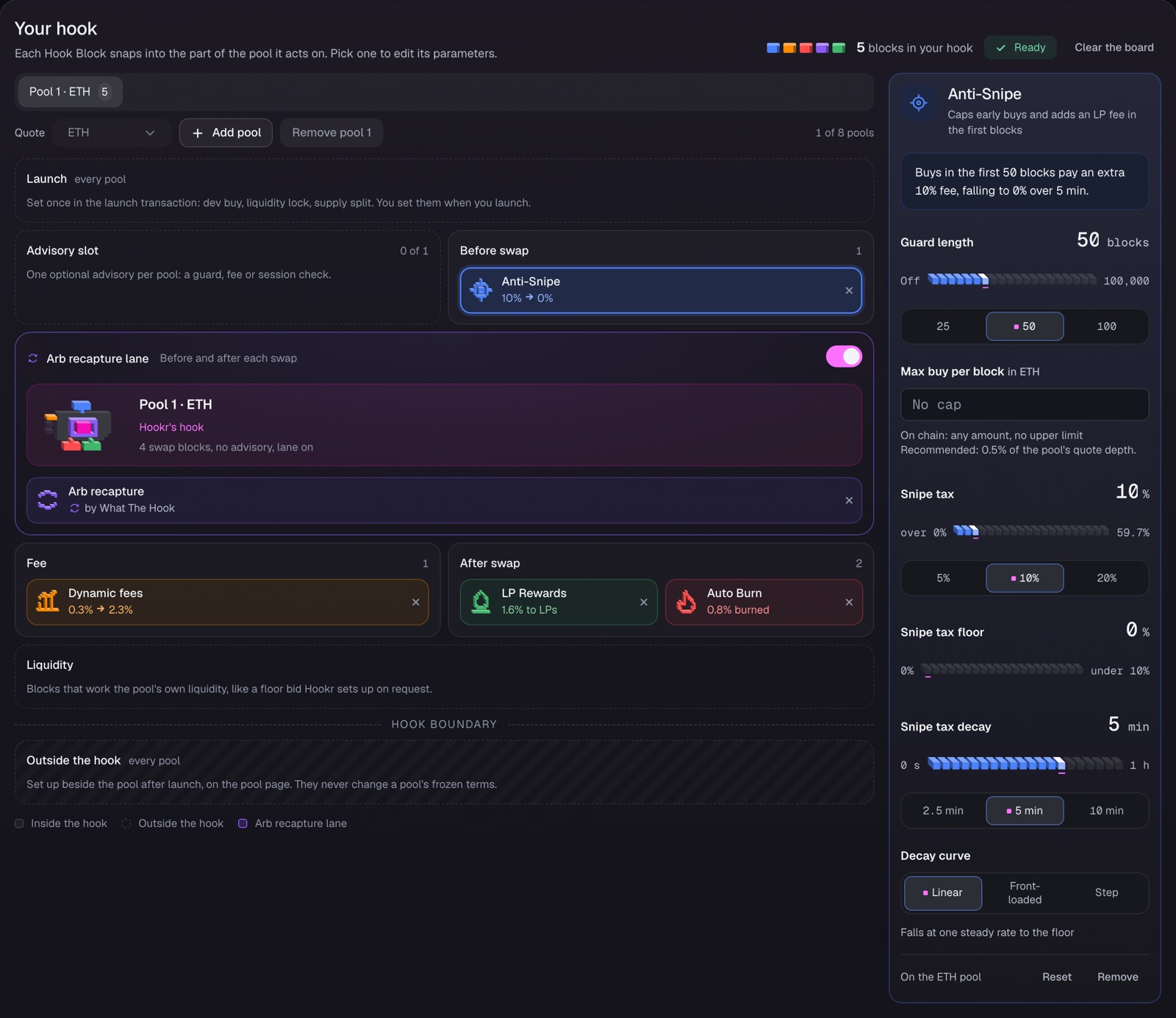Image resolution: width=1176 pixels, height=1018 pixels.
Task: Choose the 5% snipe tax preset
Action: click(x=943, y=578)
